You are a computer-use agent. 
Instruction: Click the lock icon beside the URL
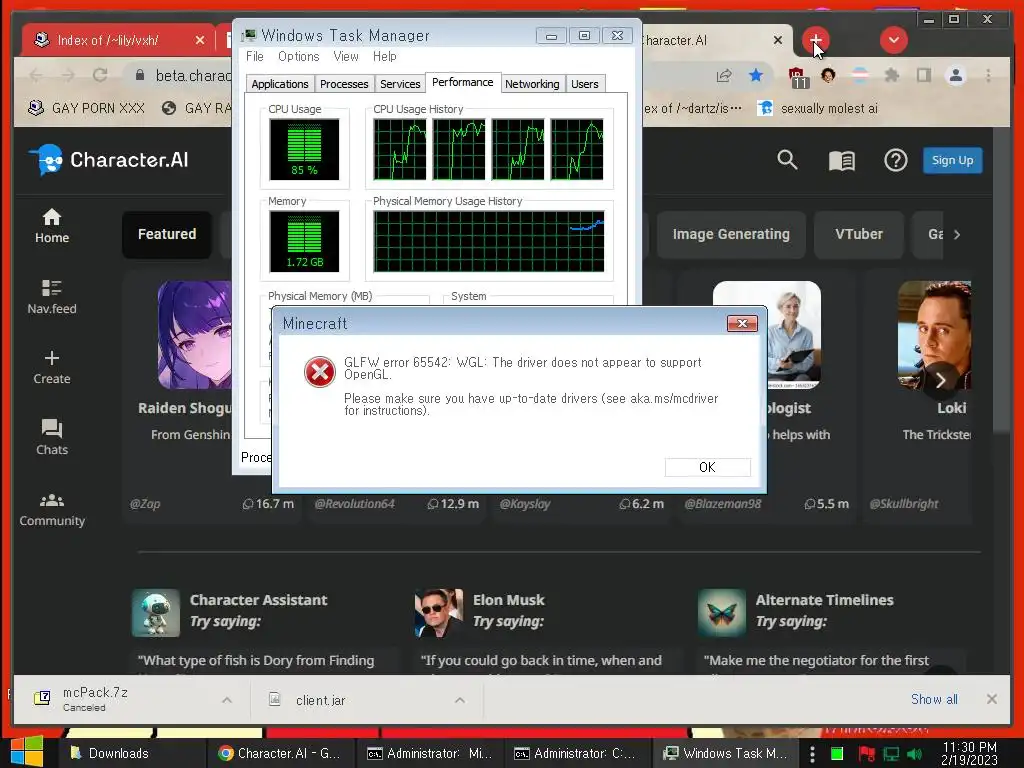140,75
